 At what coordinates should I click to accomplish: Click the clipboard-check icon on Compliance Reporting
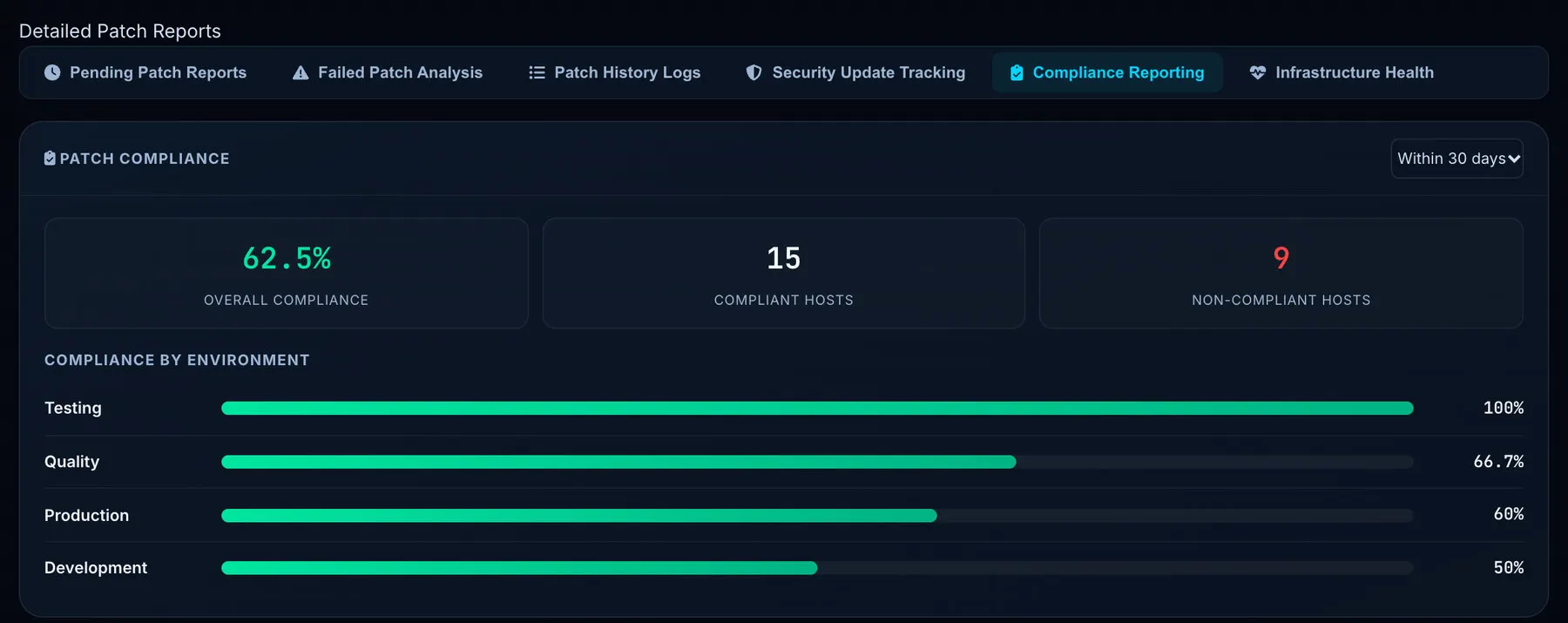point(1017,72)
